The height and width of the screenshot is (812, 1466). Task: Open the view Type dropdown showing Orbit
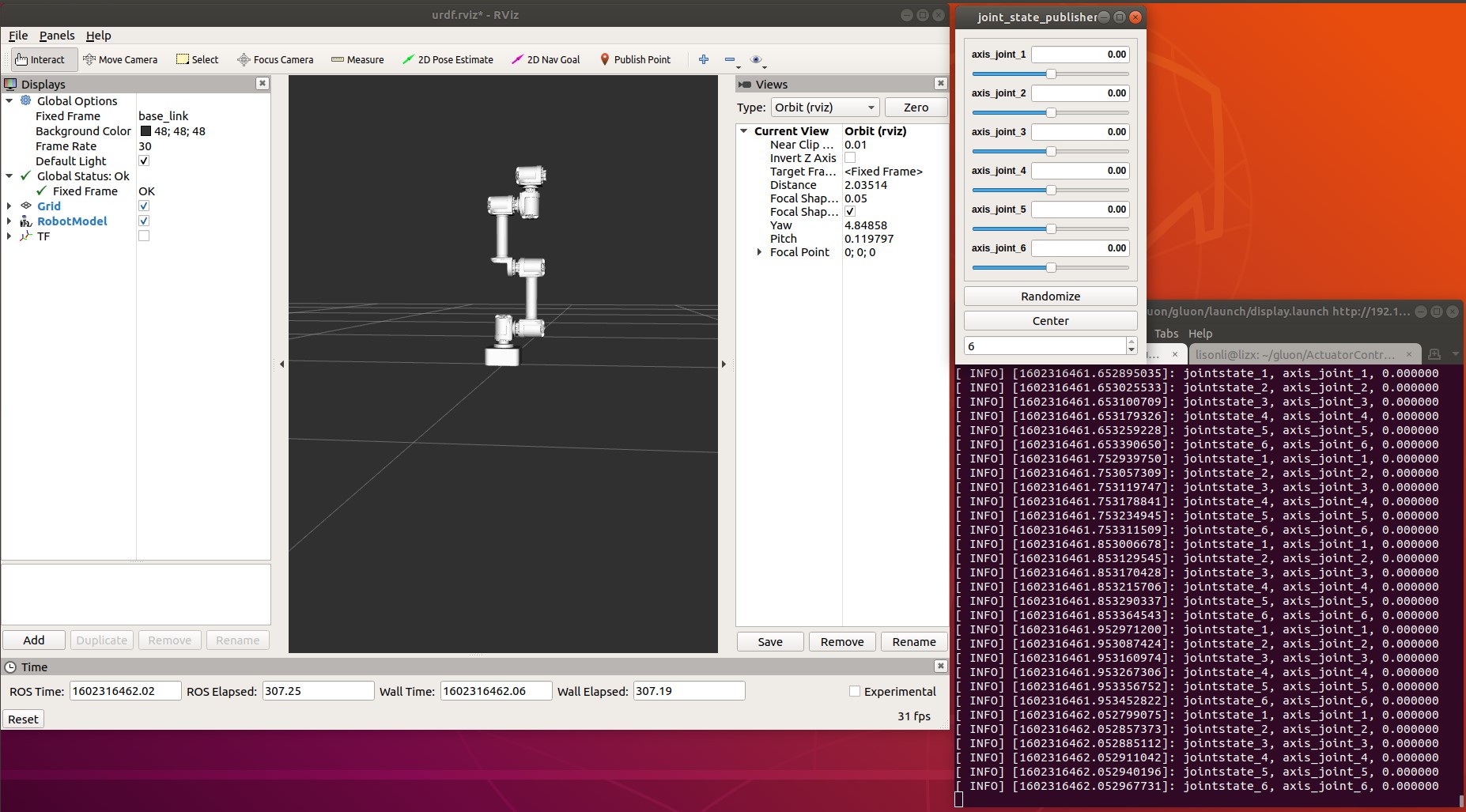pos(824,107)
